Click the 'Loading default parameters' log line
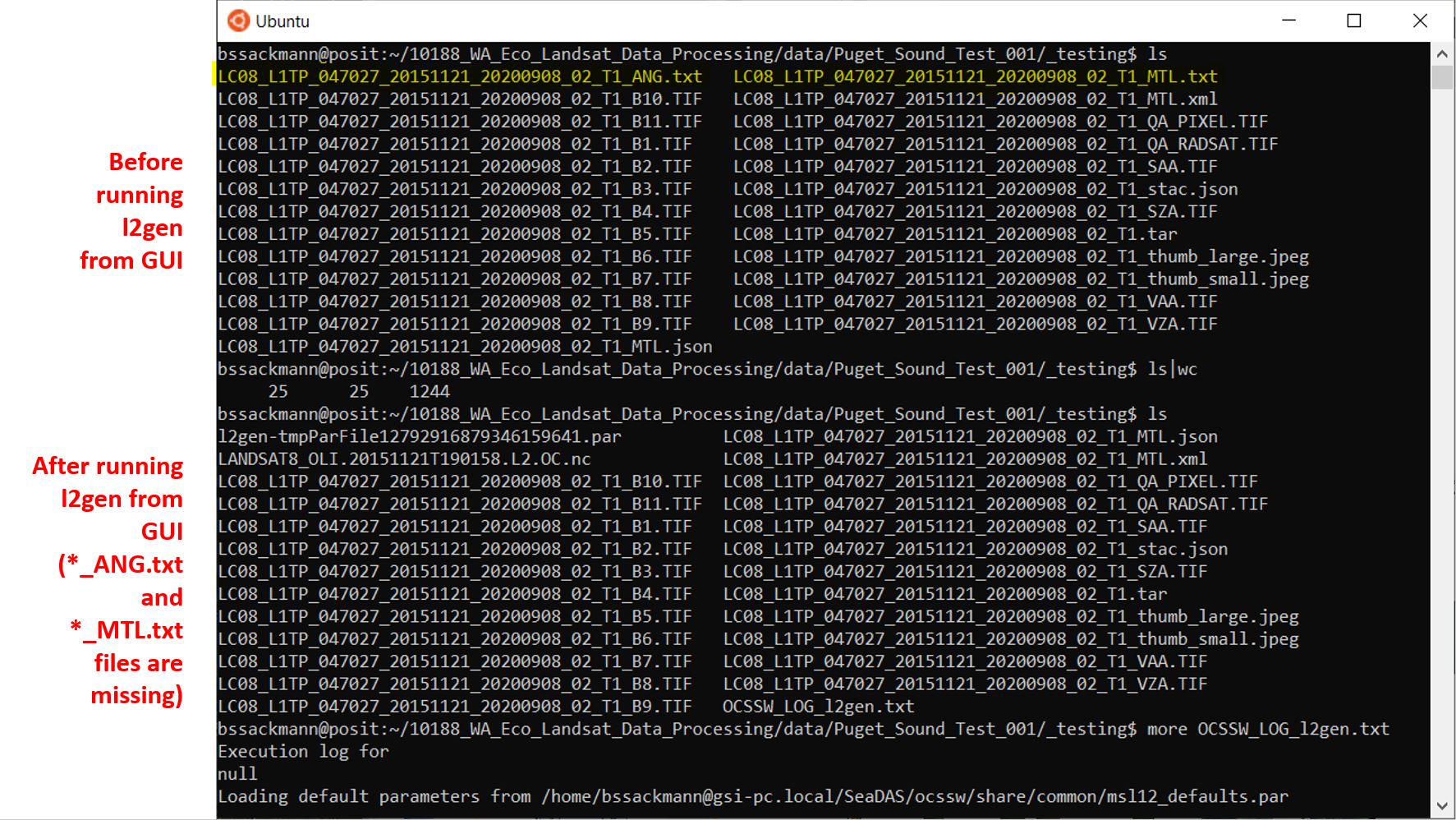This screenshot has height=820, width=1456. [752, 796]
